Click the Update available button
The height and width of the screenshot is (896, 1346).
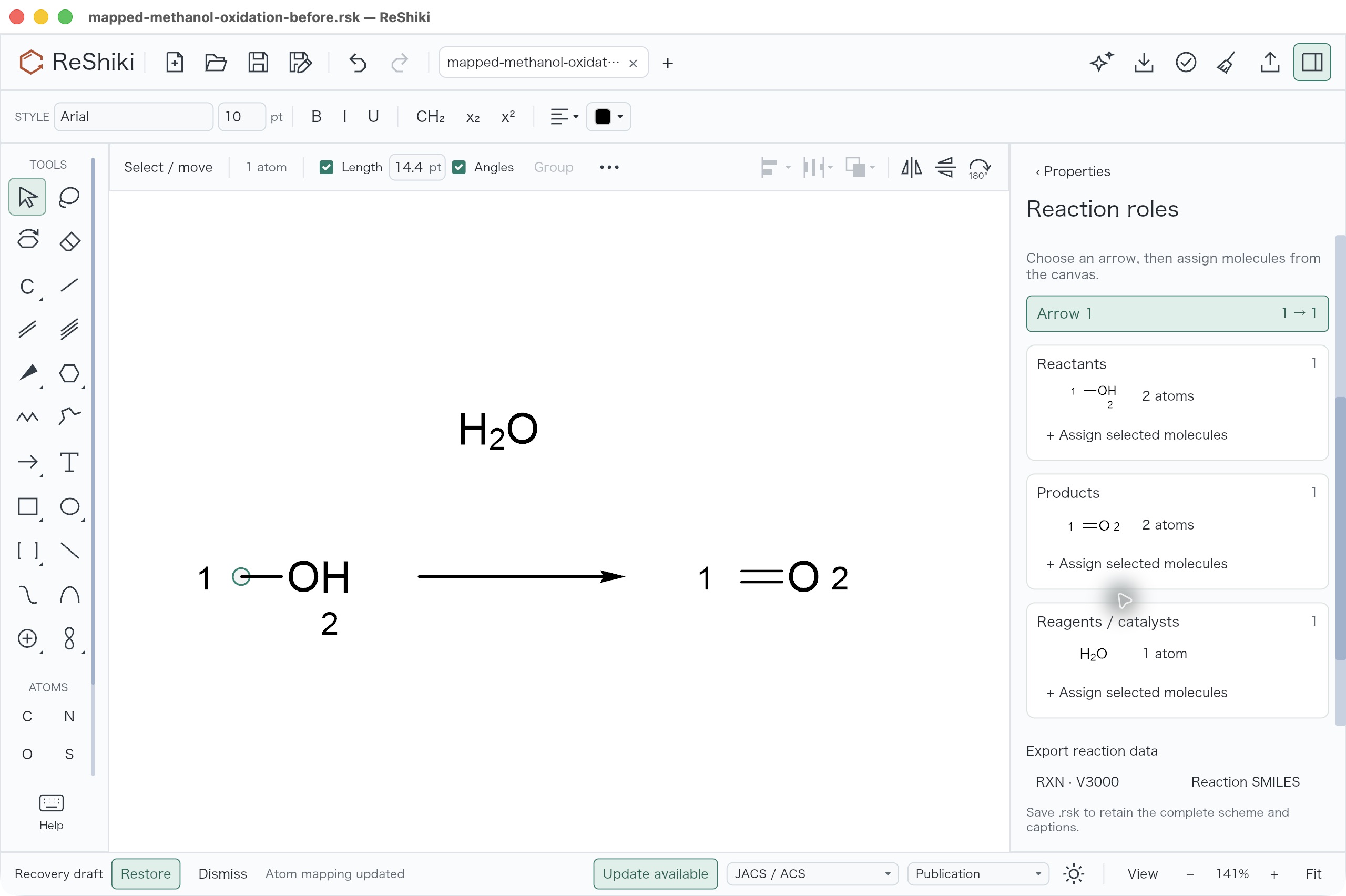tap(655, 874)
